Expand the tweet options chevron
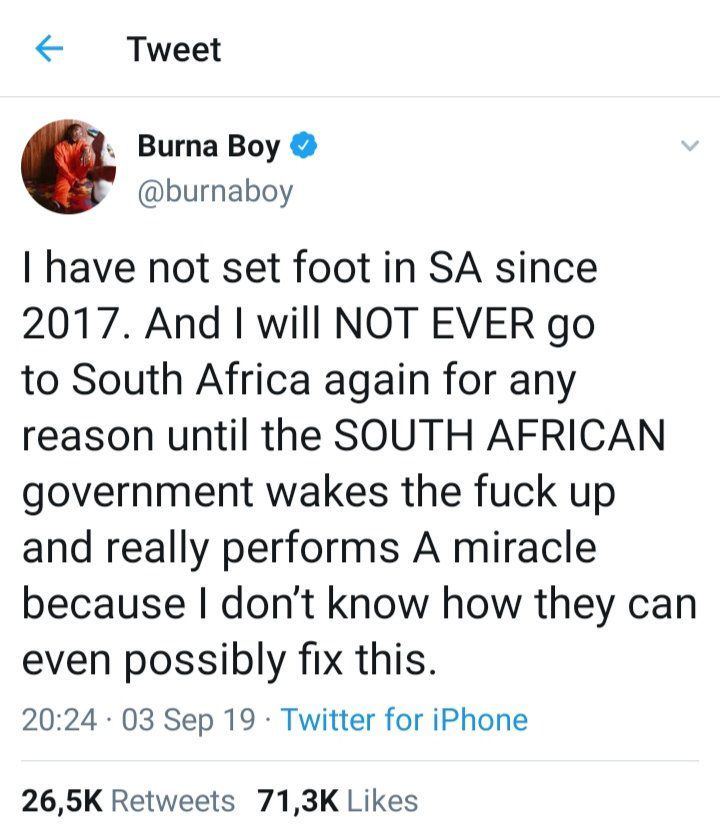This screenshot has height=837, width=720. 688,146
